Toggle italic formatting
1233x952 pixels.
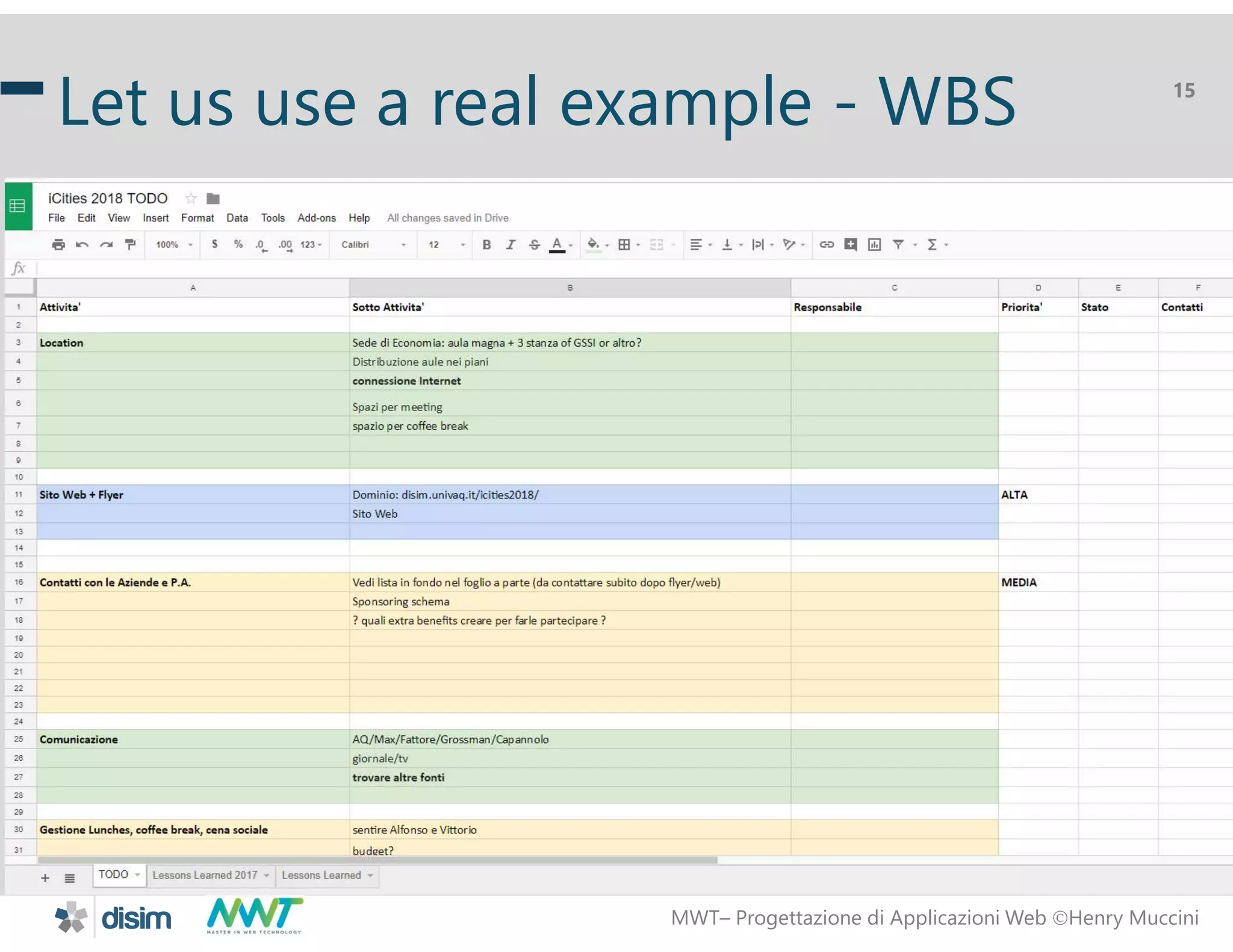pos(511,244)
